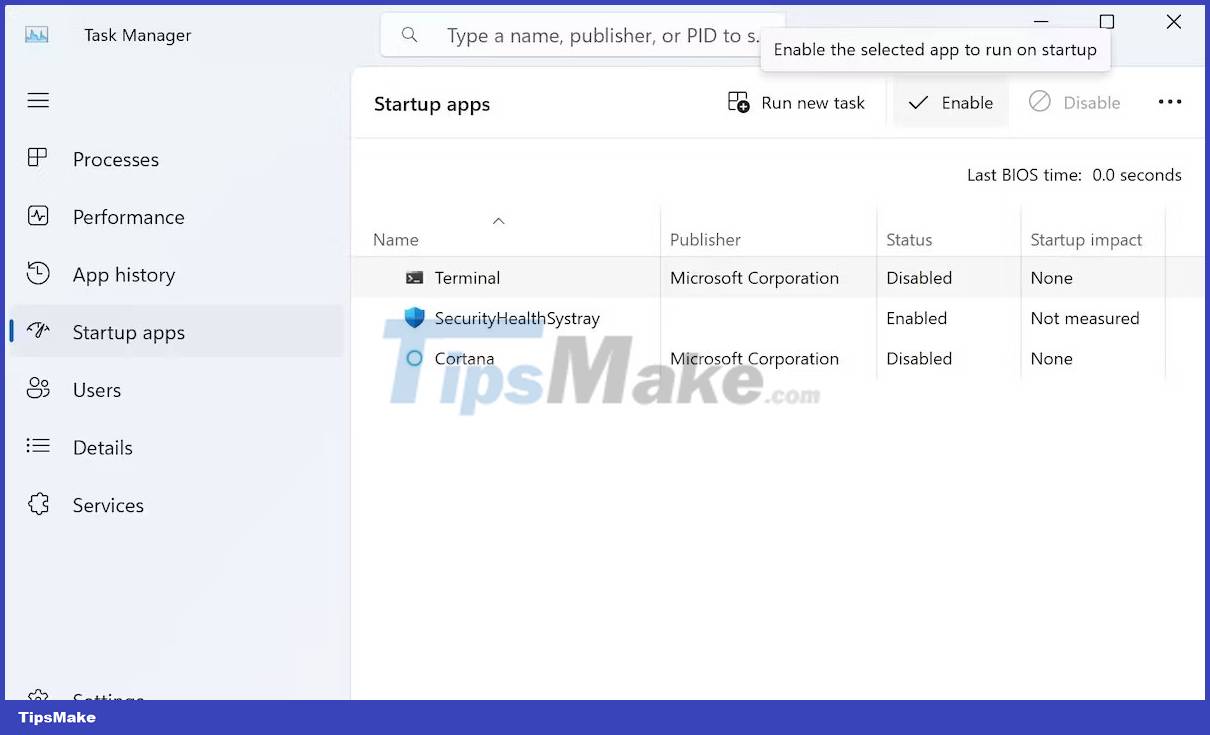Click the Last BIOS time value
Image resolution: width=1210 pixels, height=735 pixels.
click(1137, 175)
